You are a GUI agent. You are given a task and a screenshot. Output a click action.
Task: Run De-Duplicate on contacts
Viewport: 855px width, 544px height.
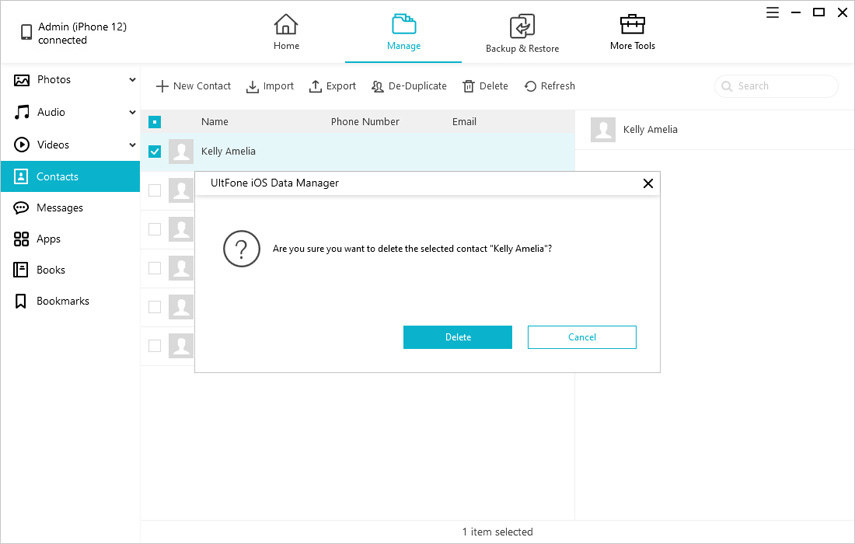[x=378, y=87]
